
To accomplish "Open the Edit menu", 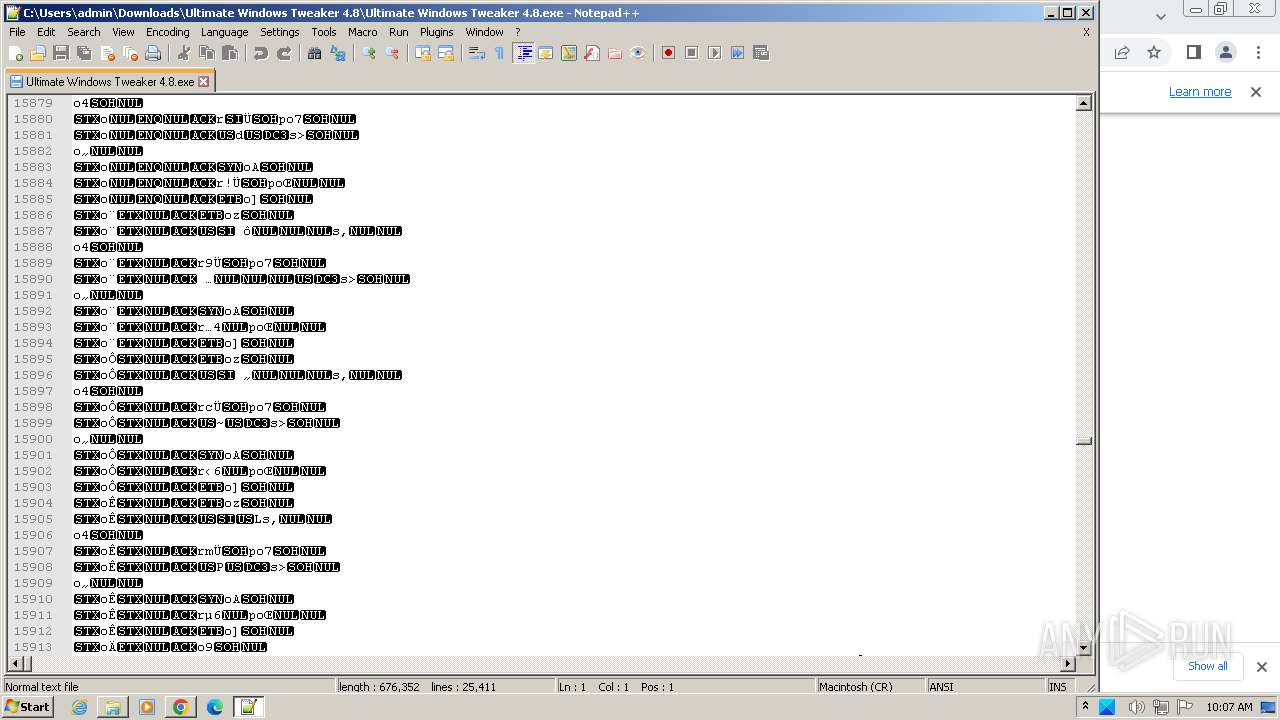I will tap(46, 32).
